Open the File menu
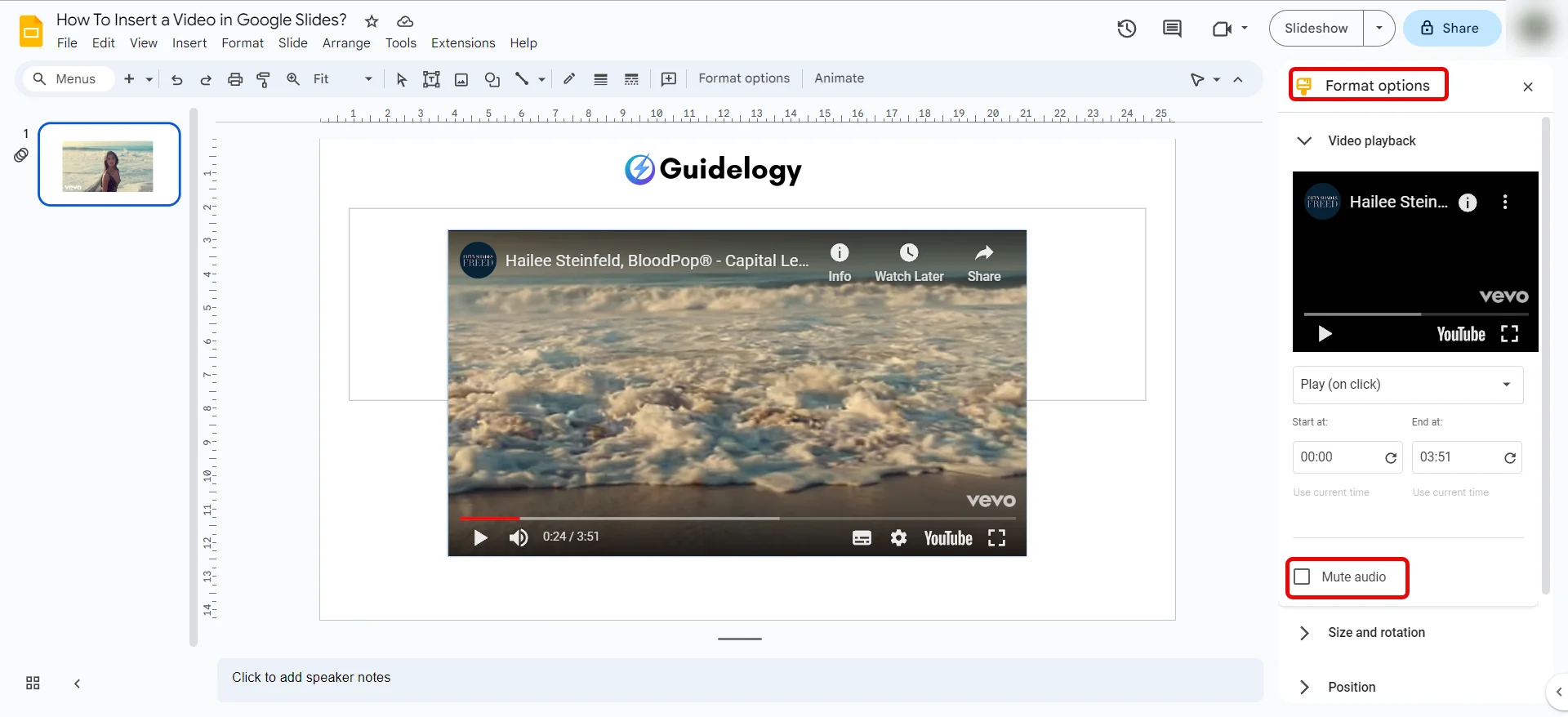Image resolution: width=1568 pixels, height=717 pixels. [x=67, y=43]
